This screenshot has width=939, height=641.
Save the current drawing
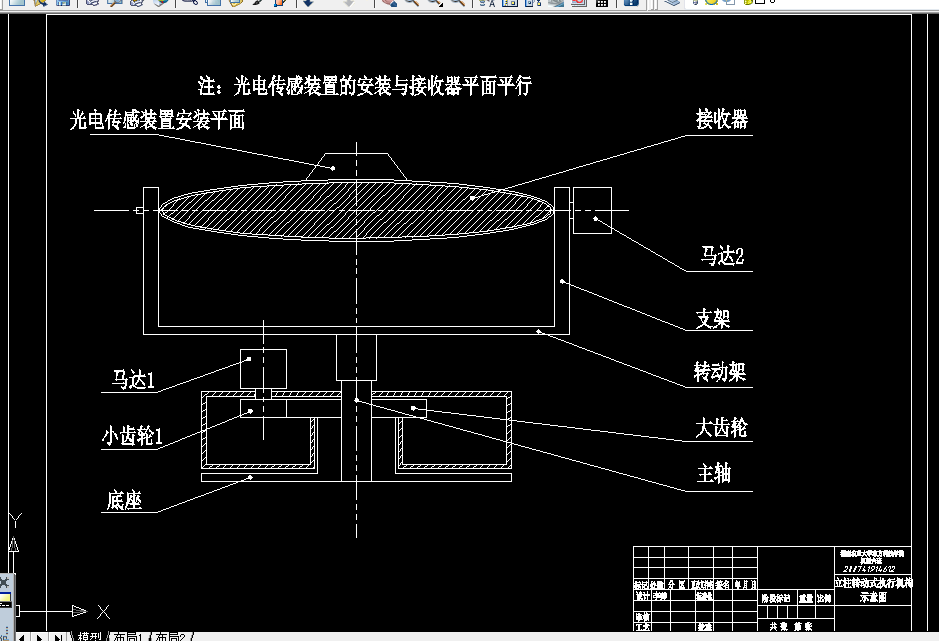(62, 4)
